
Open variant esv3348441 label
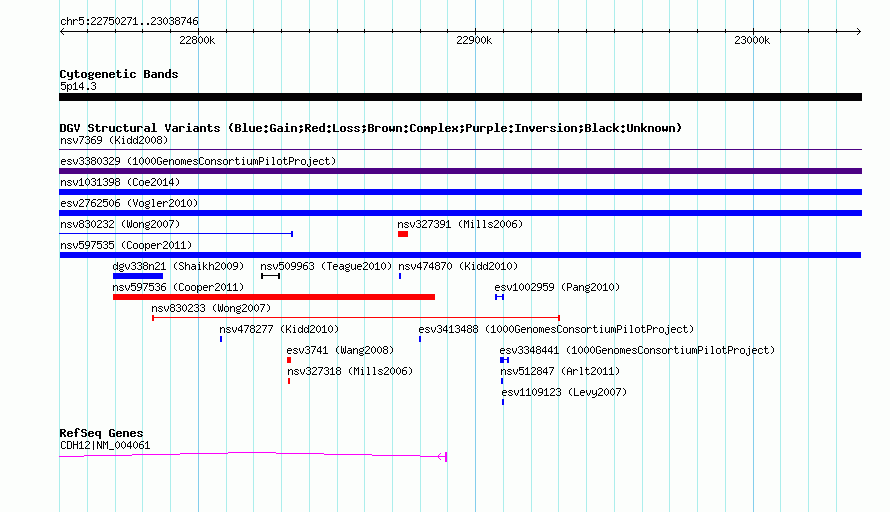click(637, 350)
